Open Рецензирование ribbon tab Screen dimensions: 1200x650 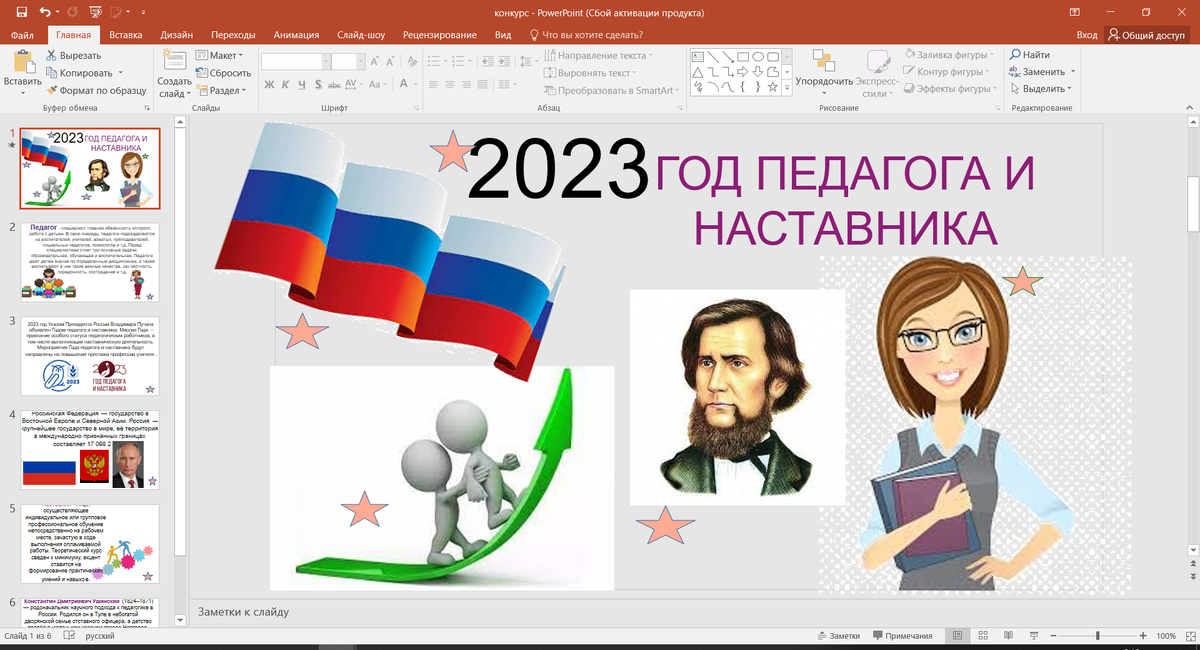pos(440,35)
